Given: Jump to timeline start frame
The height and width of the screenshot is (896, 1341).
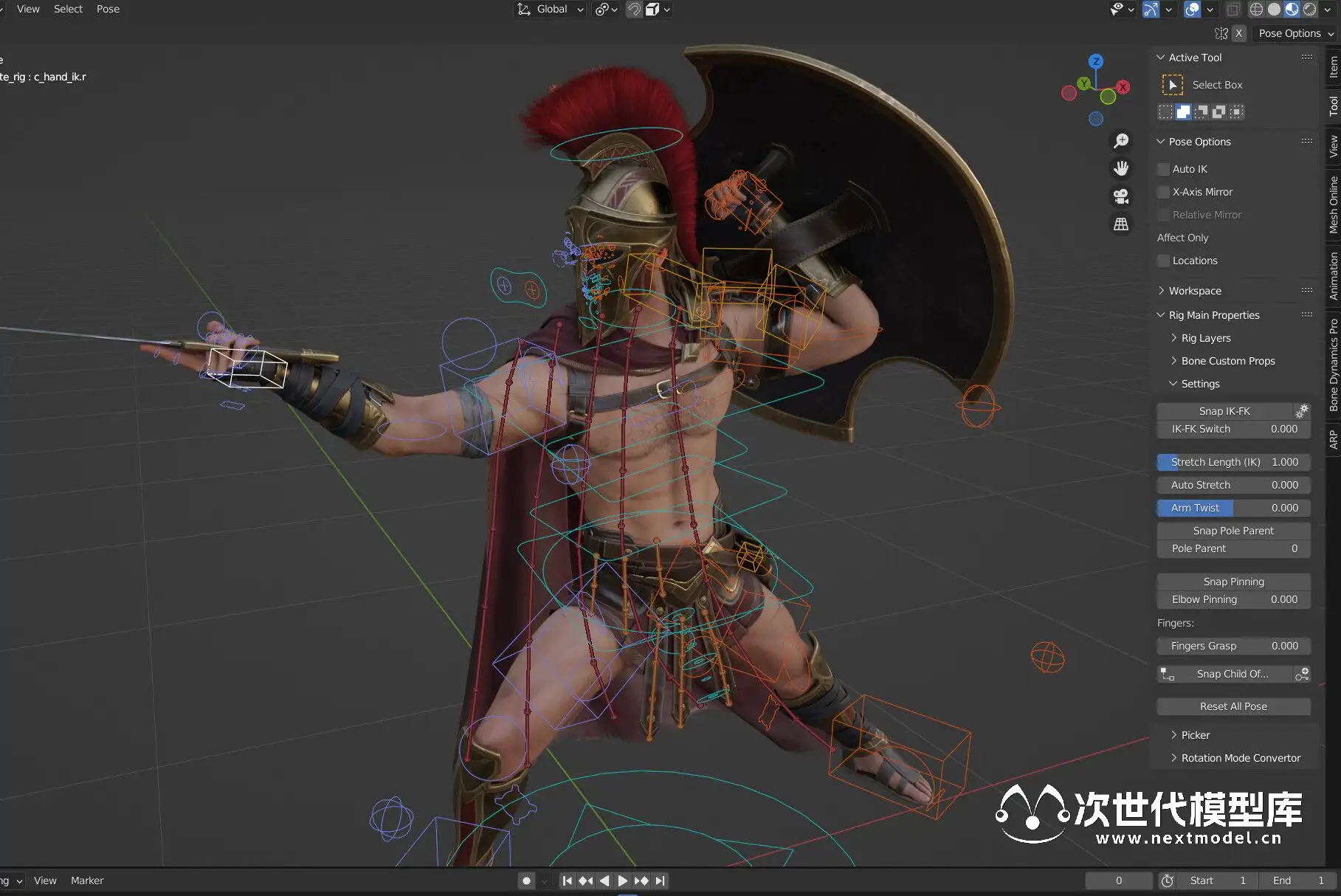Looking at the screenshot, I should [567, 881].
